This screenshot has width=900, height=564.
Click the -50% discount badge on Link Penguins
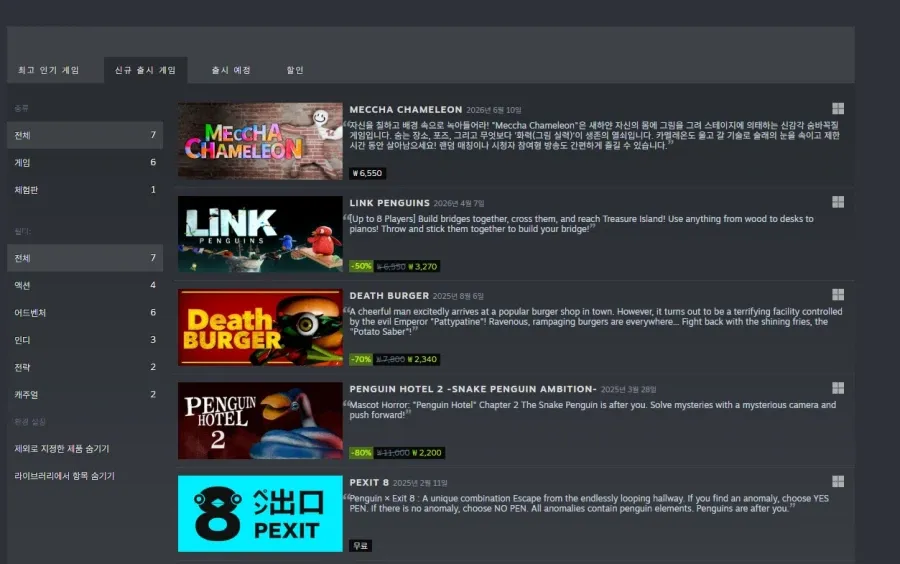coord(361,266)
